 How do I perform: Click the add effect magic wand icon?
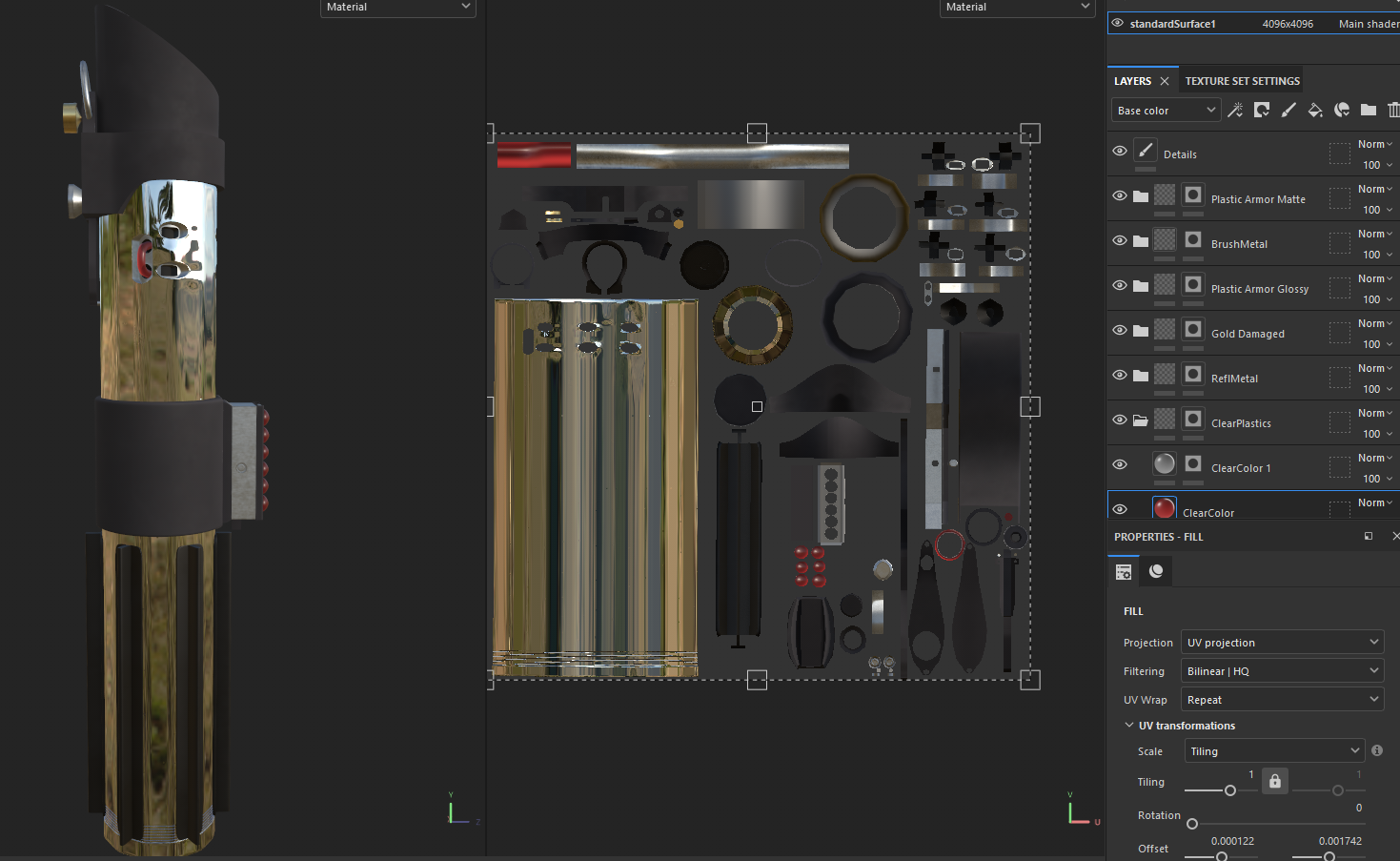coord(1235,111)
